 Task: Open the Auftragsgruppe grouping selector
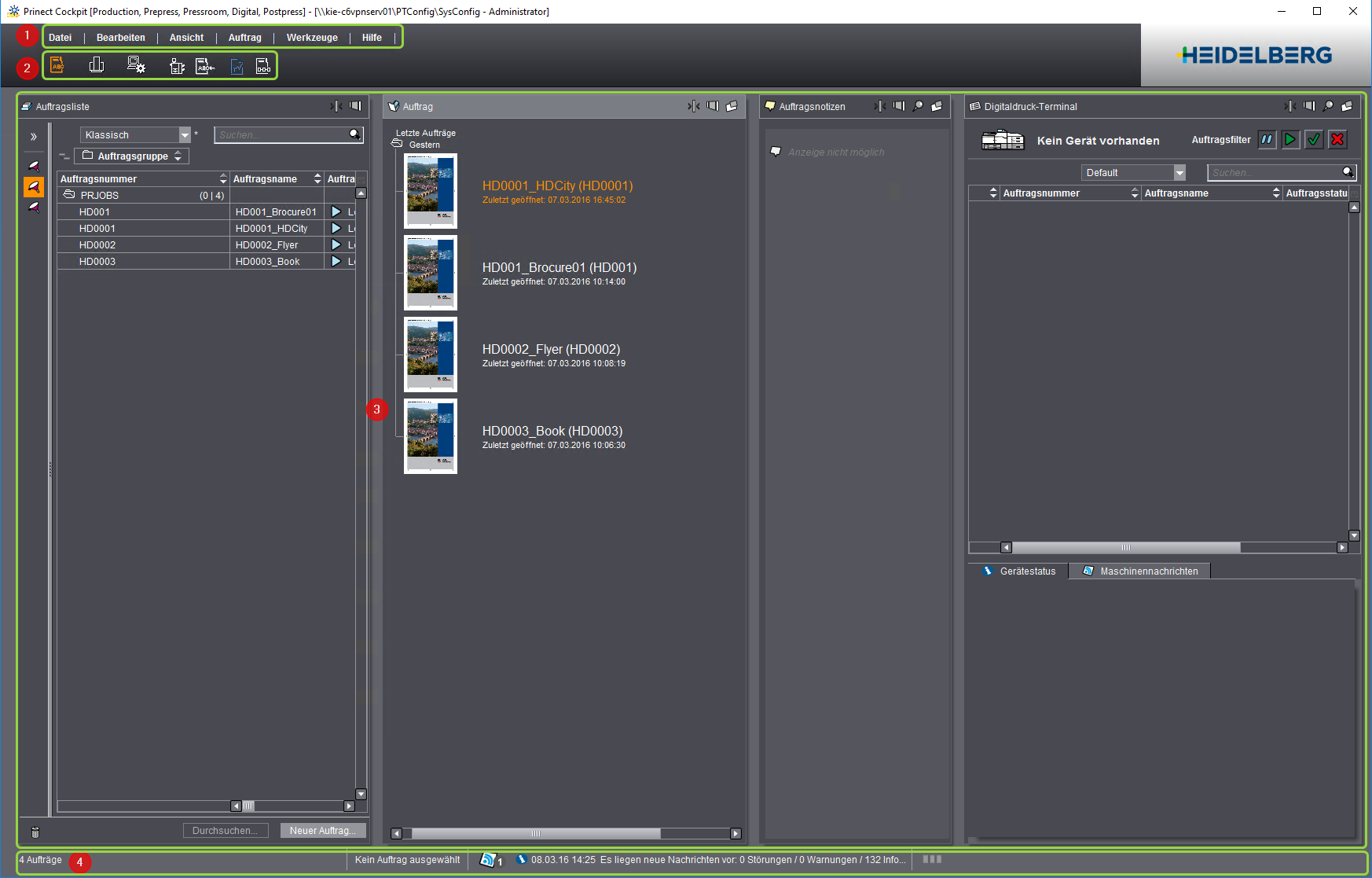coord(132,156)
